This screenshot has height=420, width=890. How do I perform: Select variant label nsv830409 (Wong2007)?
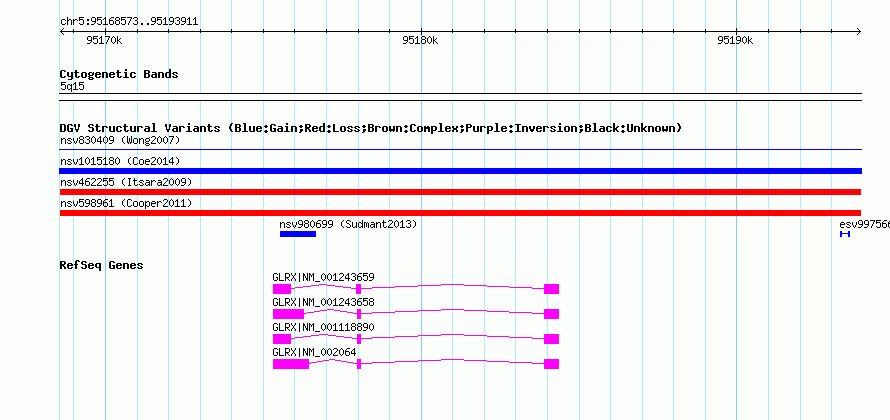click(x=120, y=140)
